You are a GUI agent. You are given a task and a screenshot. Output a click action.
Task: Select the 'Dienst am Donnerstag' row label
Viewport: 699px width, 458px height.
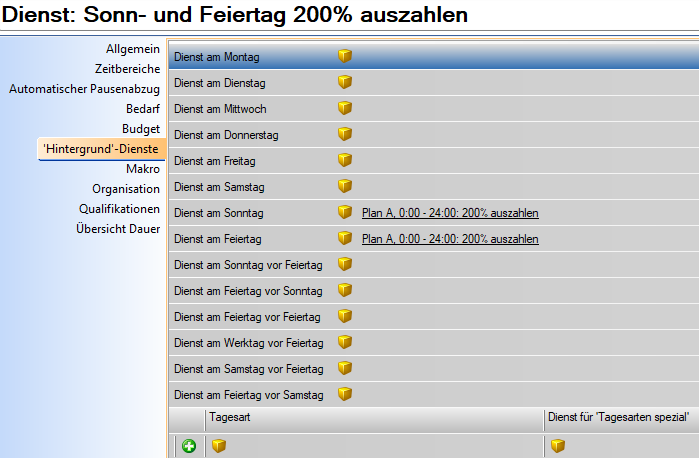[226, 135]
